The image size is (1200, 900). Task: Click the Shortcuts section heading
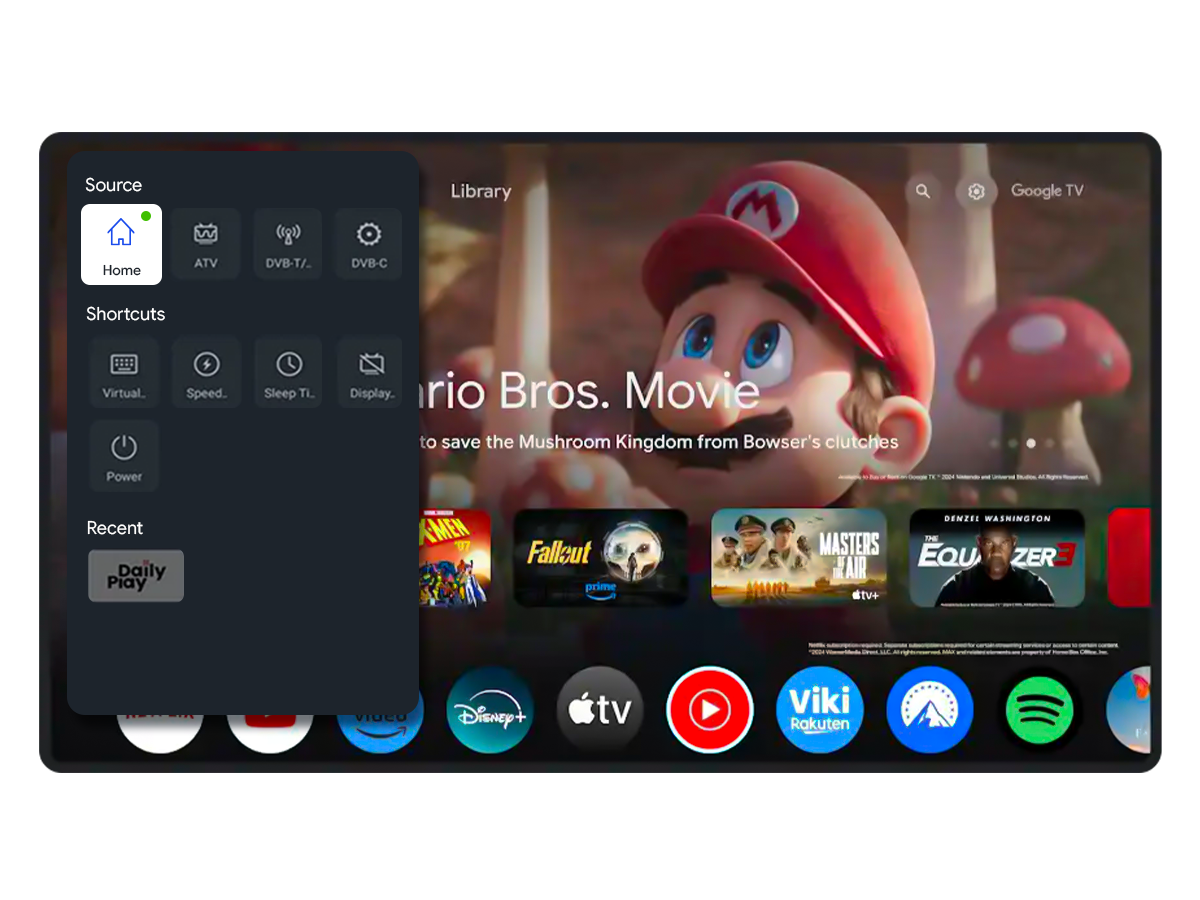tap(125, 314)
